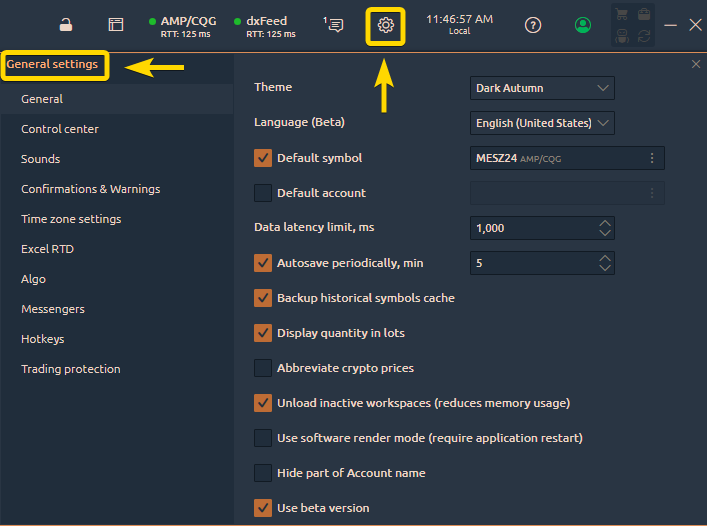Expand the Theme dropdown showing Dark Autumn
This screenshot has width=707, height=526.
click(542, 88)
